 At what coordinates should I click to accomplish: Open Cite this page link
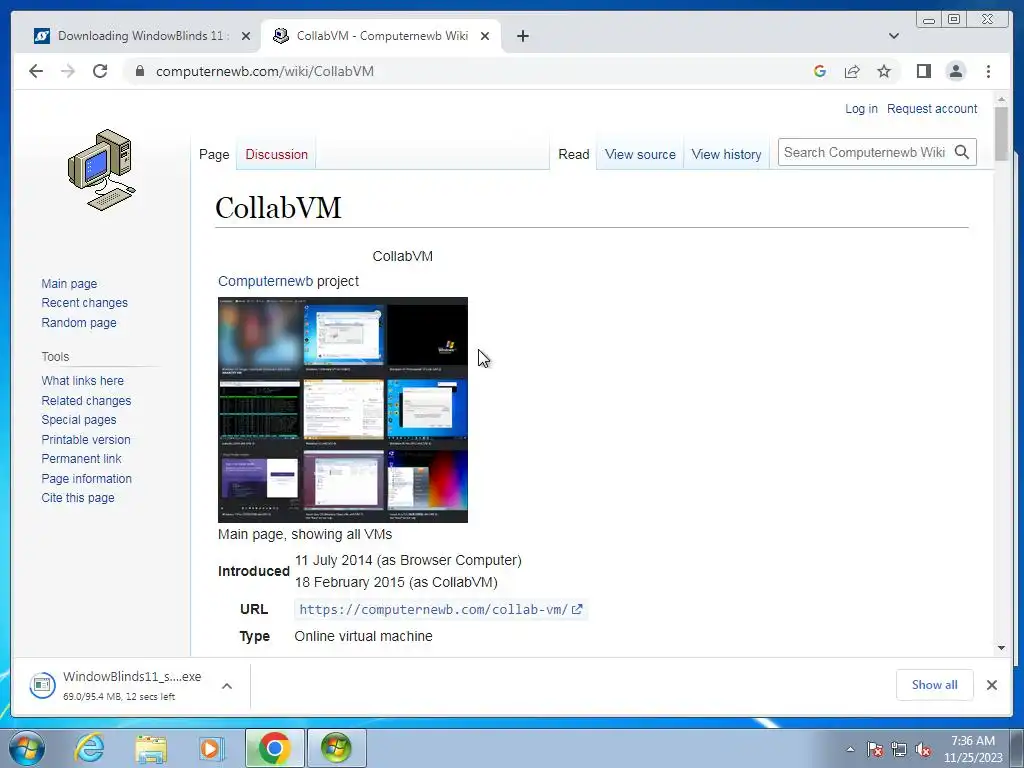pos(78,498)
